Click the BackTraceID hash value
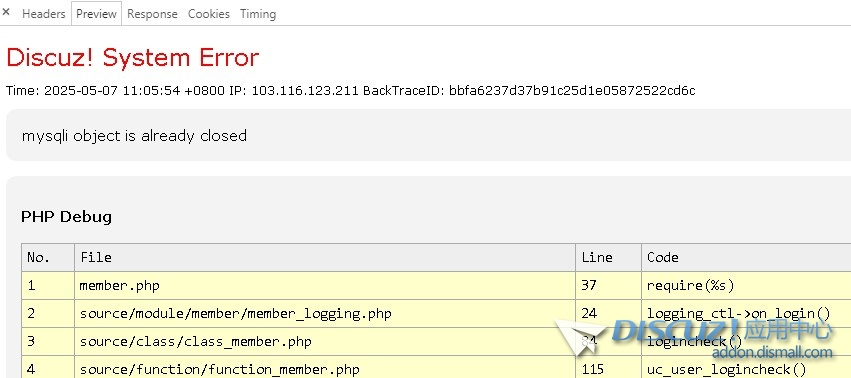Image resolution: width=851 pixels, height=378 pixels. (x=572, y=90)
